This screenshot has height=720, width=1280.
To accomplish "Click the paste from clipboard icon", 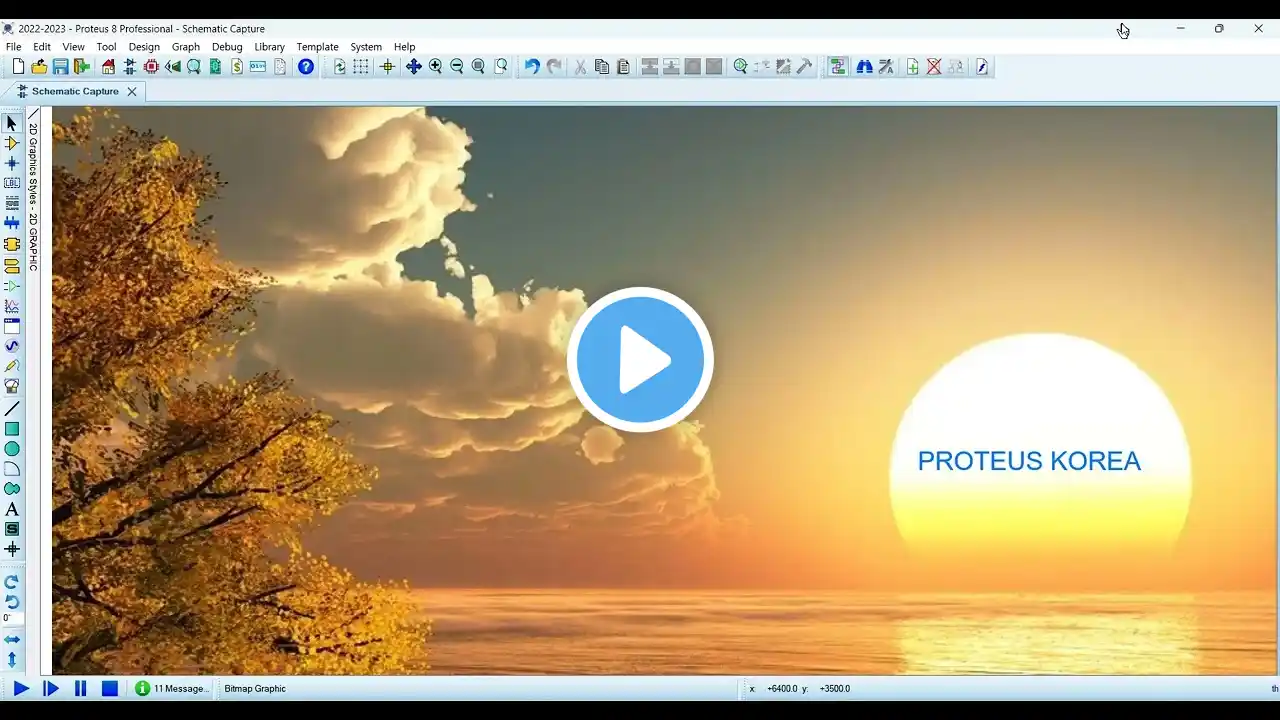I will [623, 67].
